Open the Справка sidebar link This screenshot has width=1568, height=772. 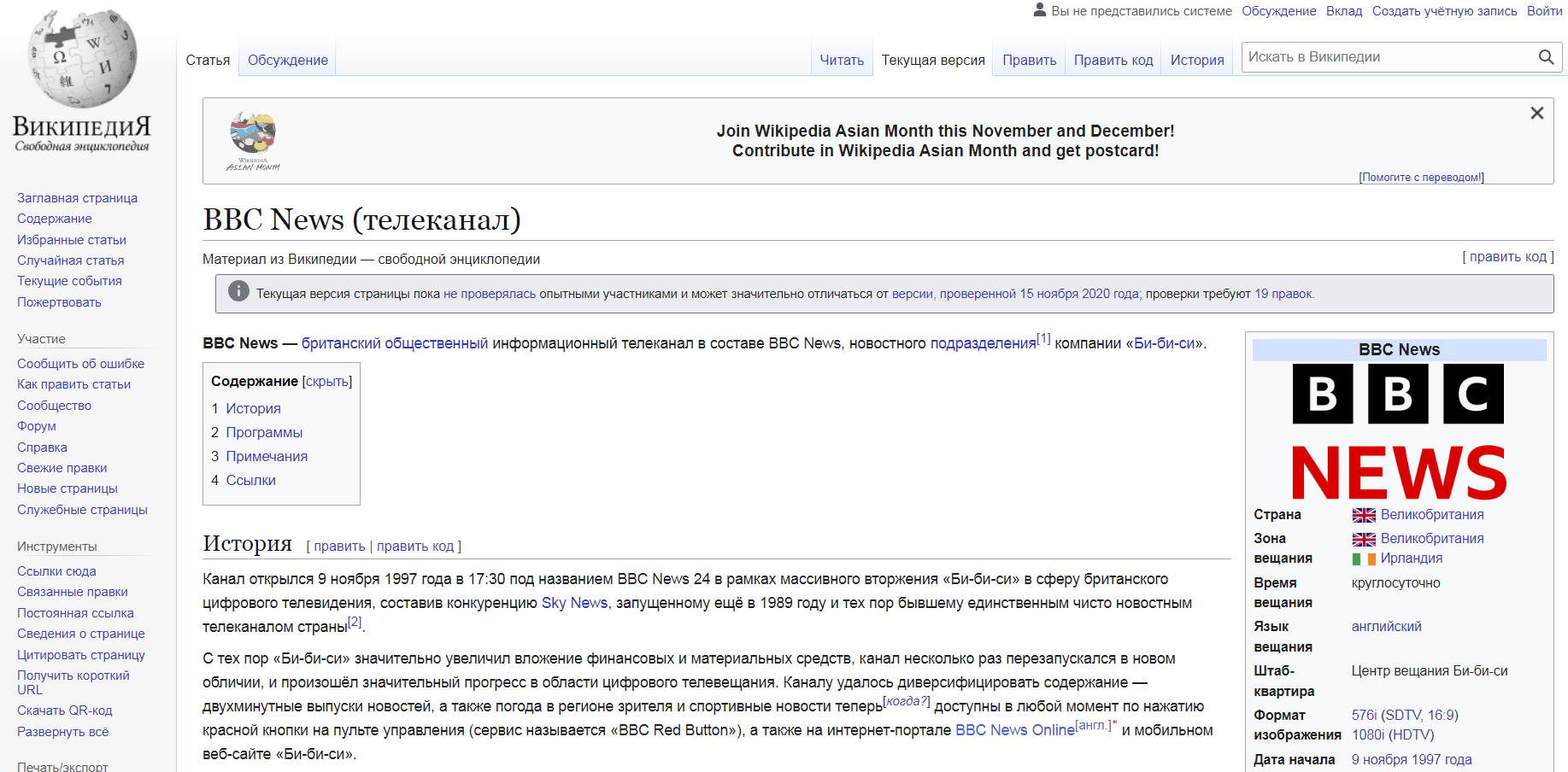pyautogui.click(x=42, y=447)
